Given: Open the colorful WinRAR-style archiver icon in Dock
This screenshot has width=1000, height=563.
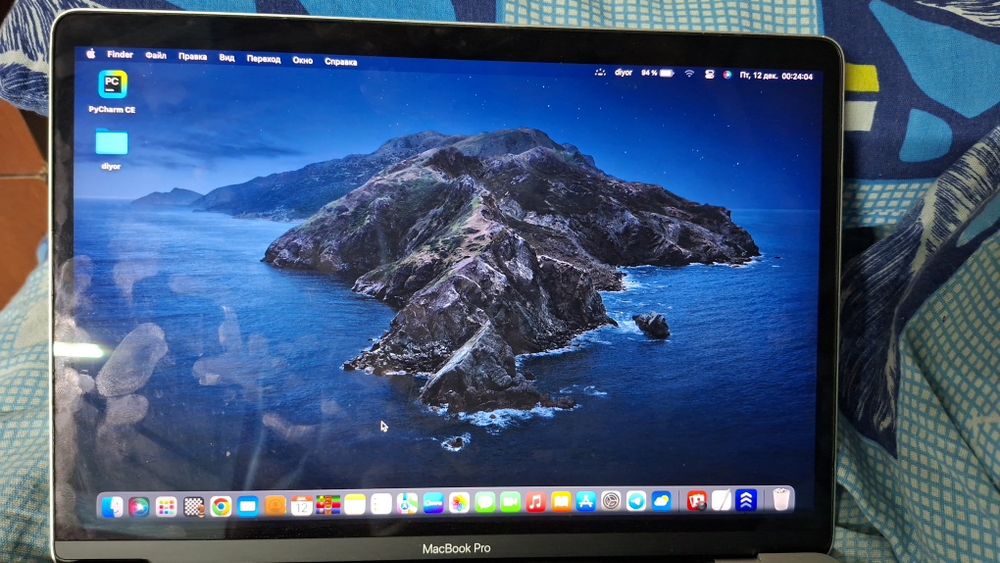Looking at the screenshot, I should tap(328, 506).
